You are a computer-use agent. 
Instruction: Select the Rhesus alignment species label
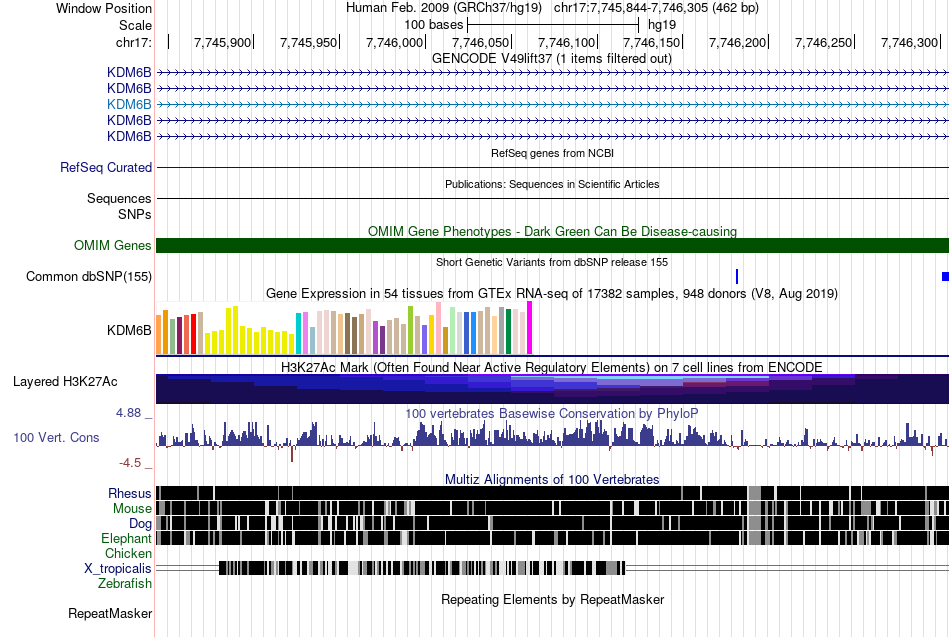(x=130, y=493)
